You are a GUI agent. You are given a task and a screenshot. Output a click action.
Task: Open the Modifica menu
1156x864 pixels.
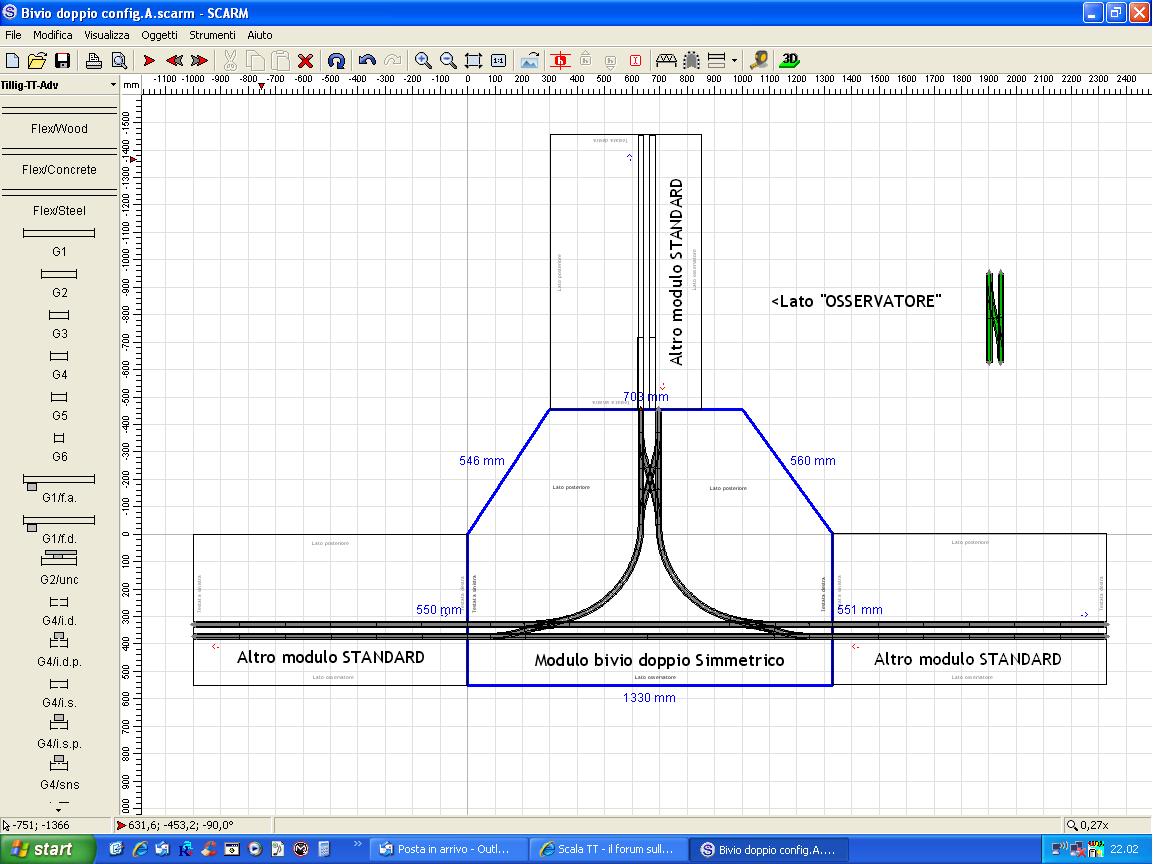point(52,35)
